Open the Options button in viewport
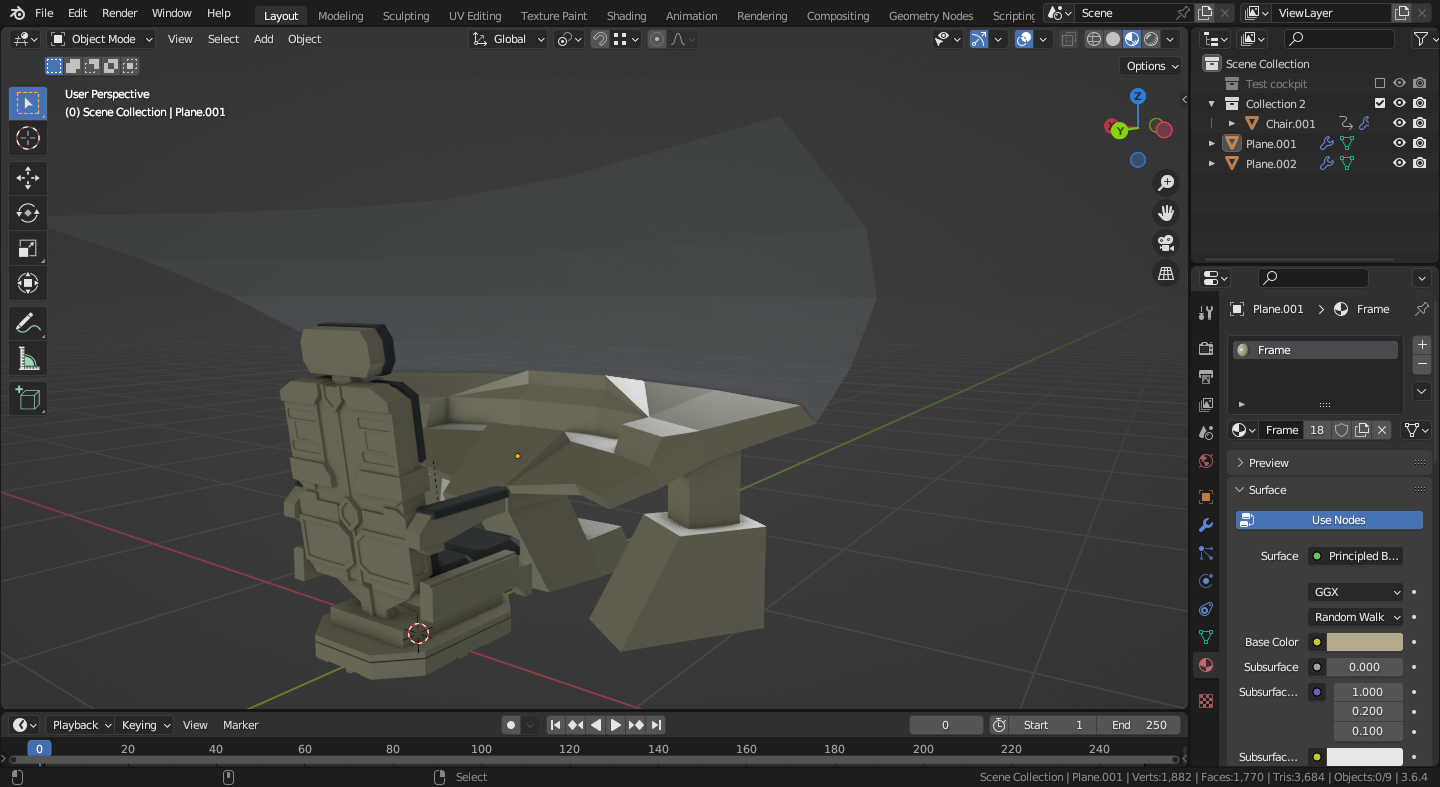1440x787 pixels. tap(1153, 66)
